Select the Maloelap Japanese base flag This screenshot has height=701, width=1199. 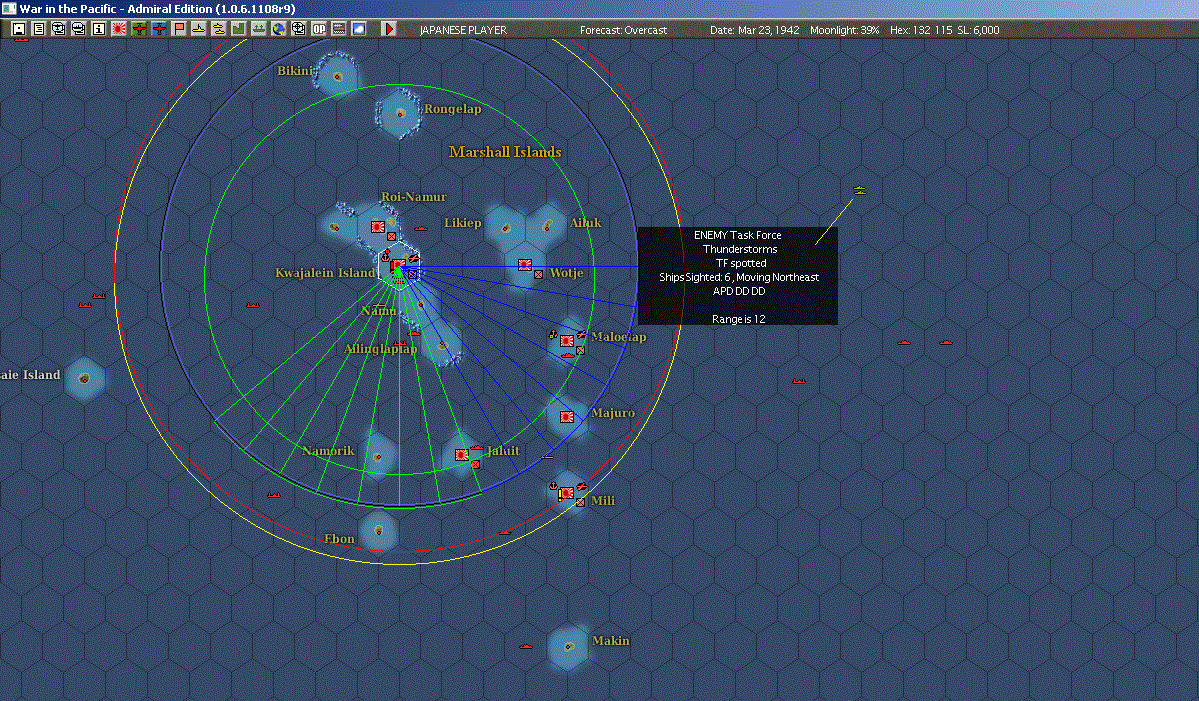coord(567,341)
